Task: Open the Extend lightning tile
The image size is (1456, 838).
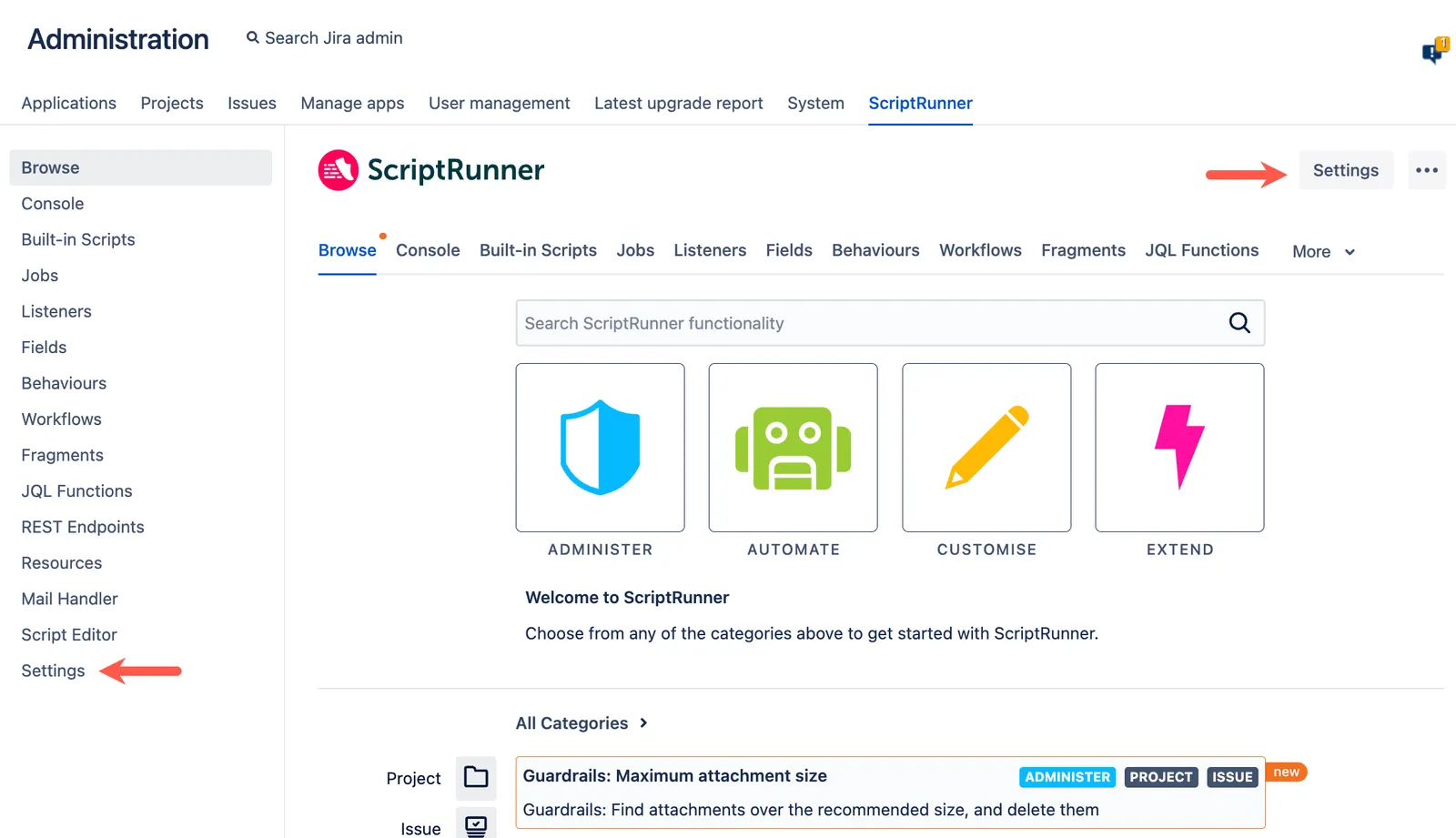Action: tap(1179, 448)
